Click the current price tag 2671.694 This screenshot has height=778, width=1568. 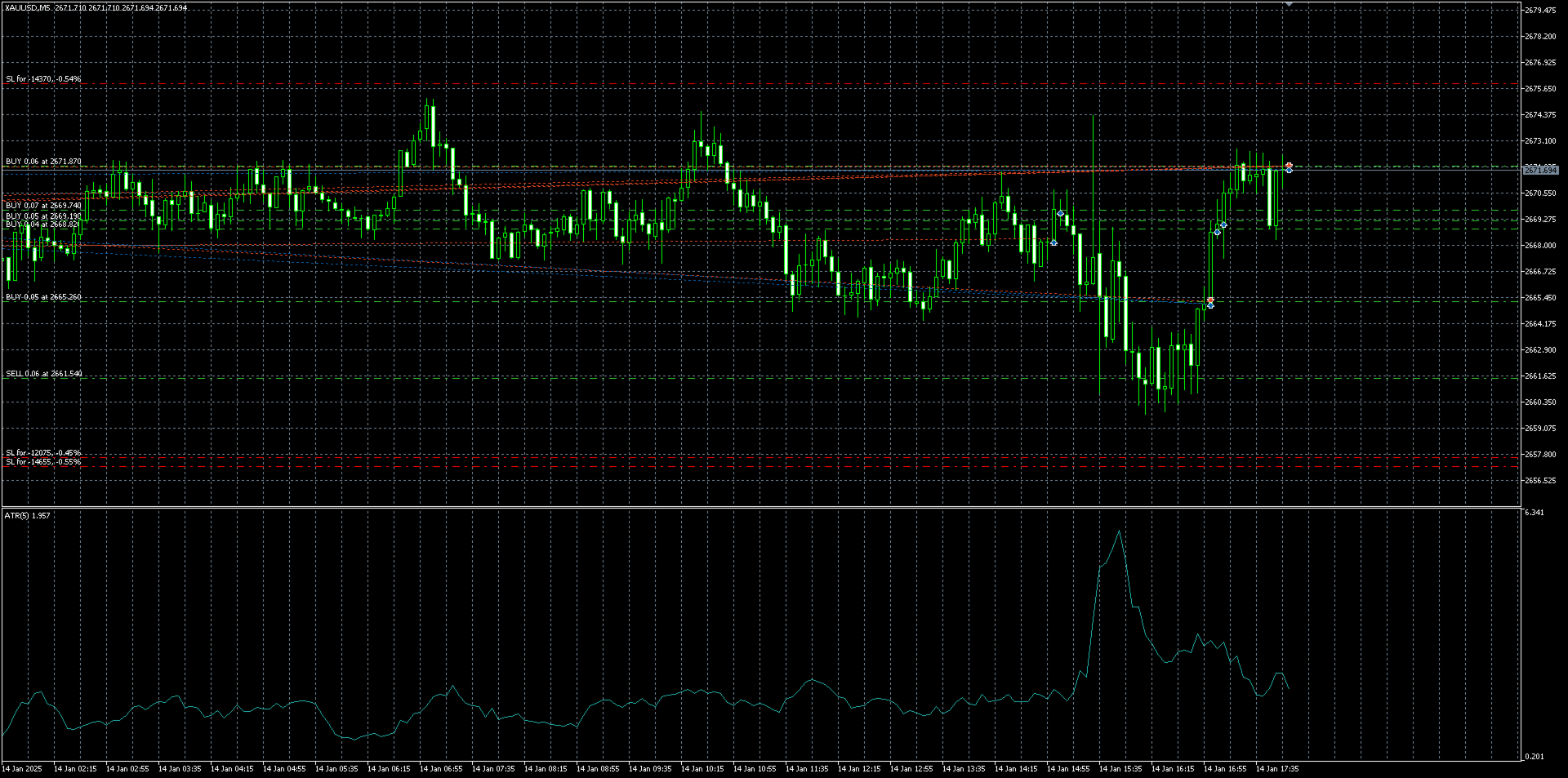[x=1541, y=170]
